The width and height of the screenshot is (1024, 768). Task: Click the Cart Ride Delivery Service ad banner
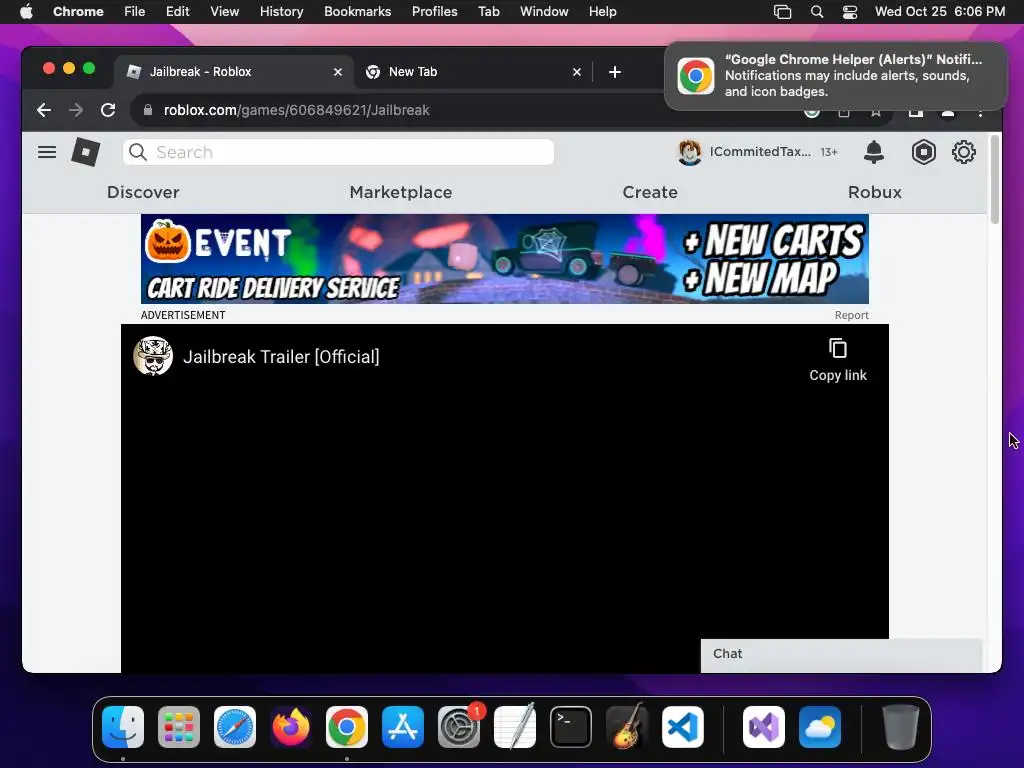tap(505, 259)
